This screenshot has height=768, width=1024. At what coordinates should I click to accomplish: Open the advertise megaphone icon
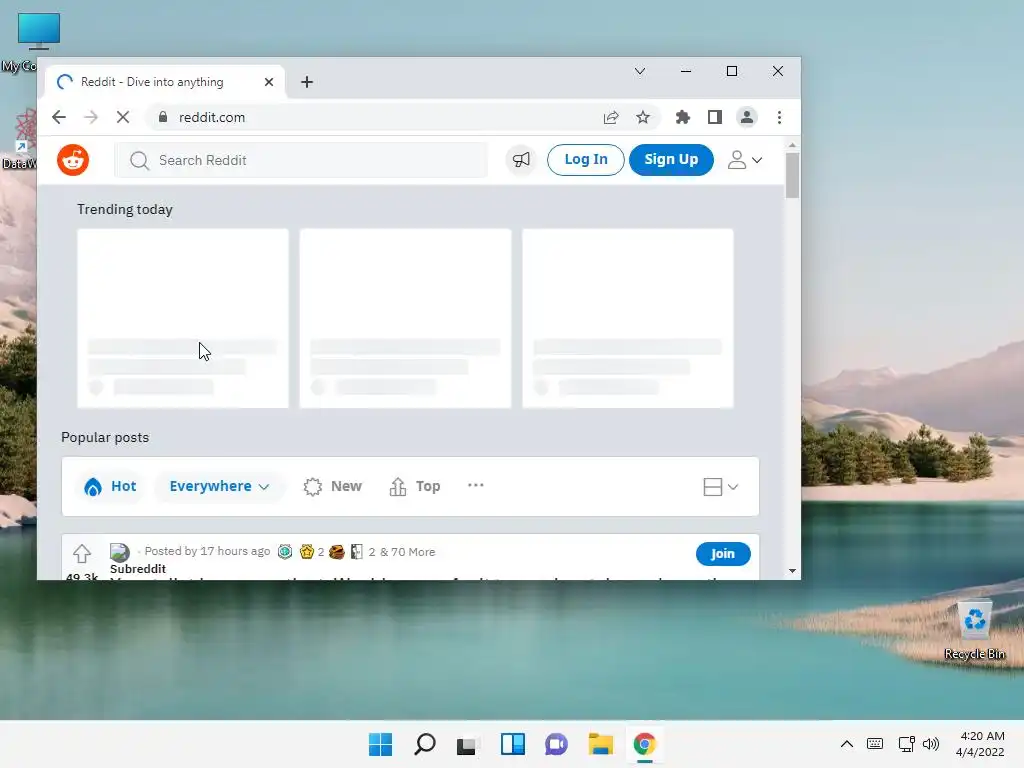pos(521,160)
